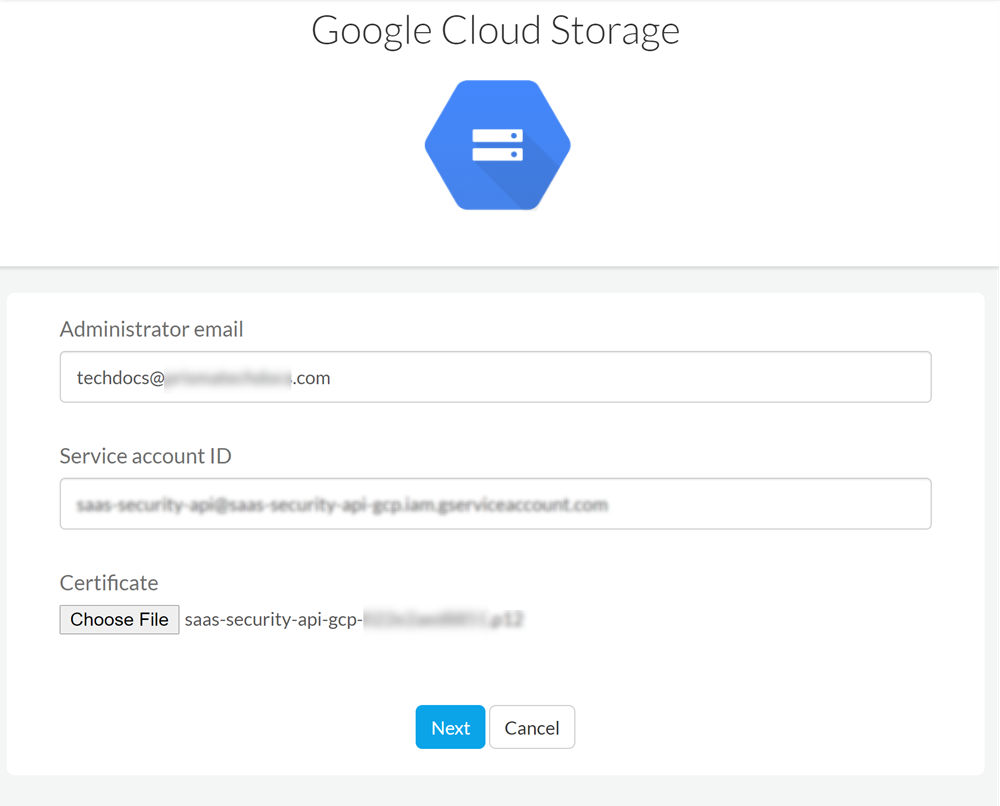Focus the Service account ID input field

tap(700, 504)
